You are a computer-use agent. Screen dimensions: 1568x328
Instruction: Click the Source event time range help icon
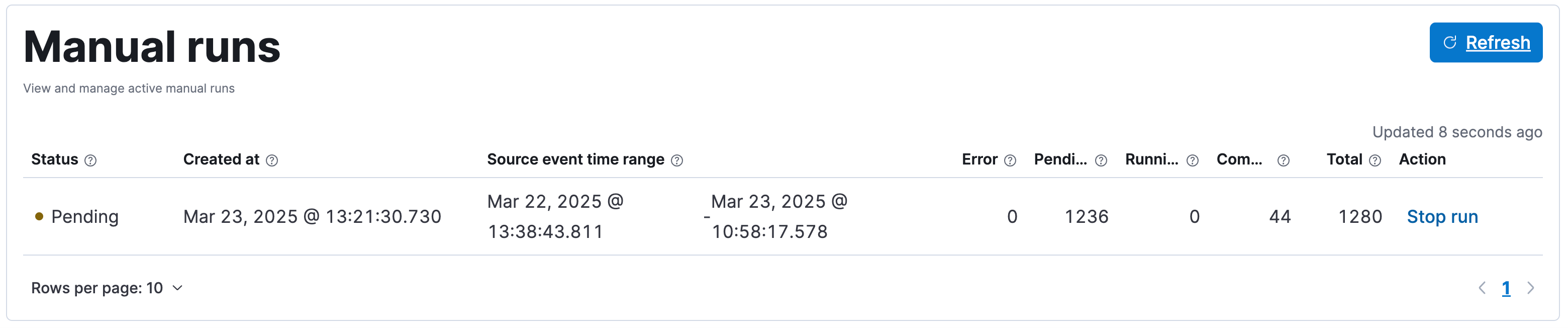coord(677,160)
